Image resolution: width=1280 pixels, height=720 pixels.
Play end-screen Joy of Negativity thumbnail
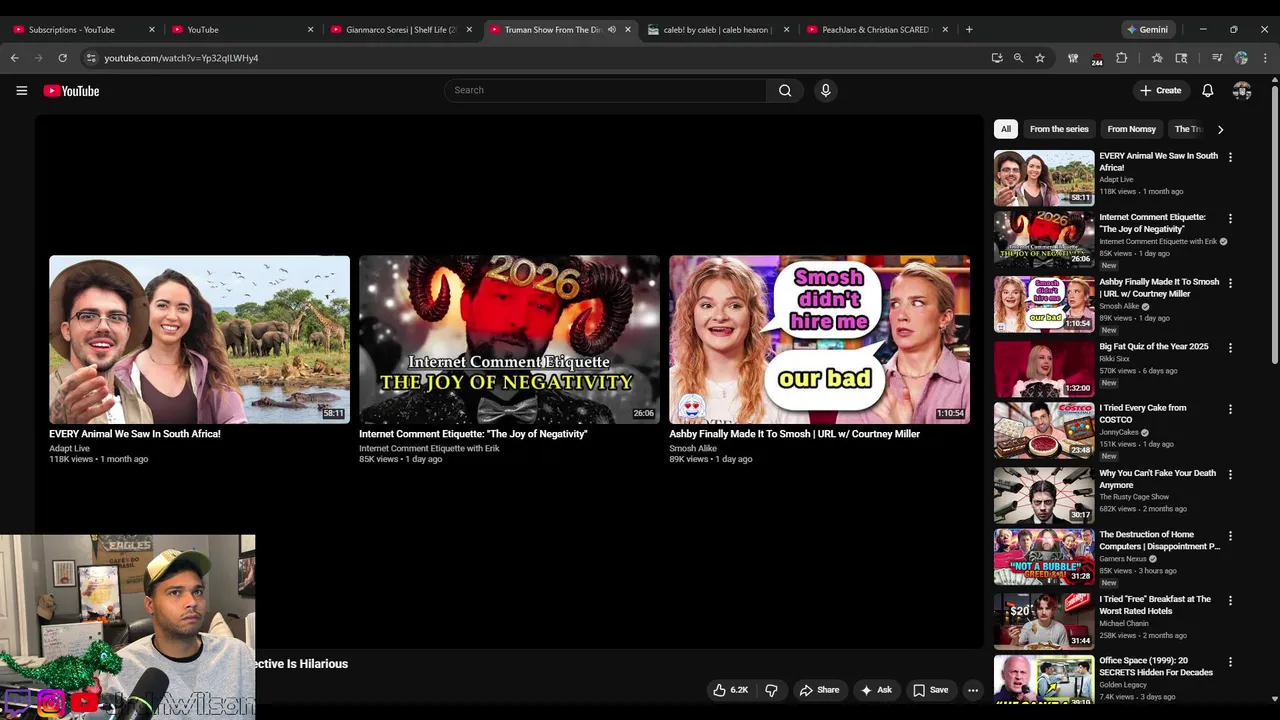click(x=509, y=340)
